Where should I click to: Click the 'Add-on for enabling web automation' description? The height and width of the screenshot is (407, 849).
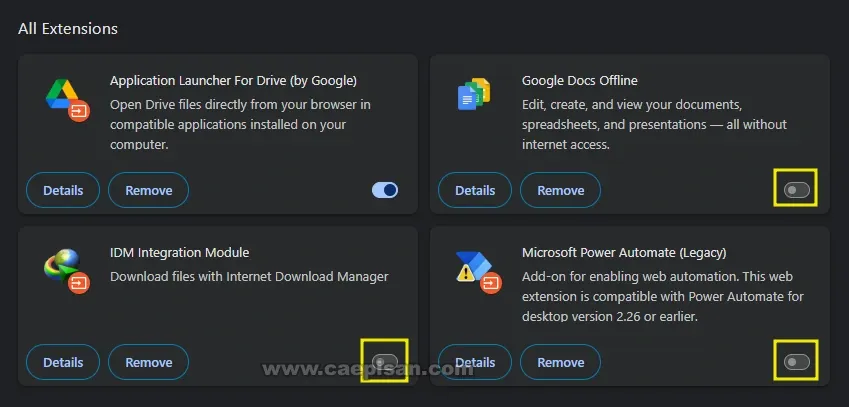coord(663,297)
